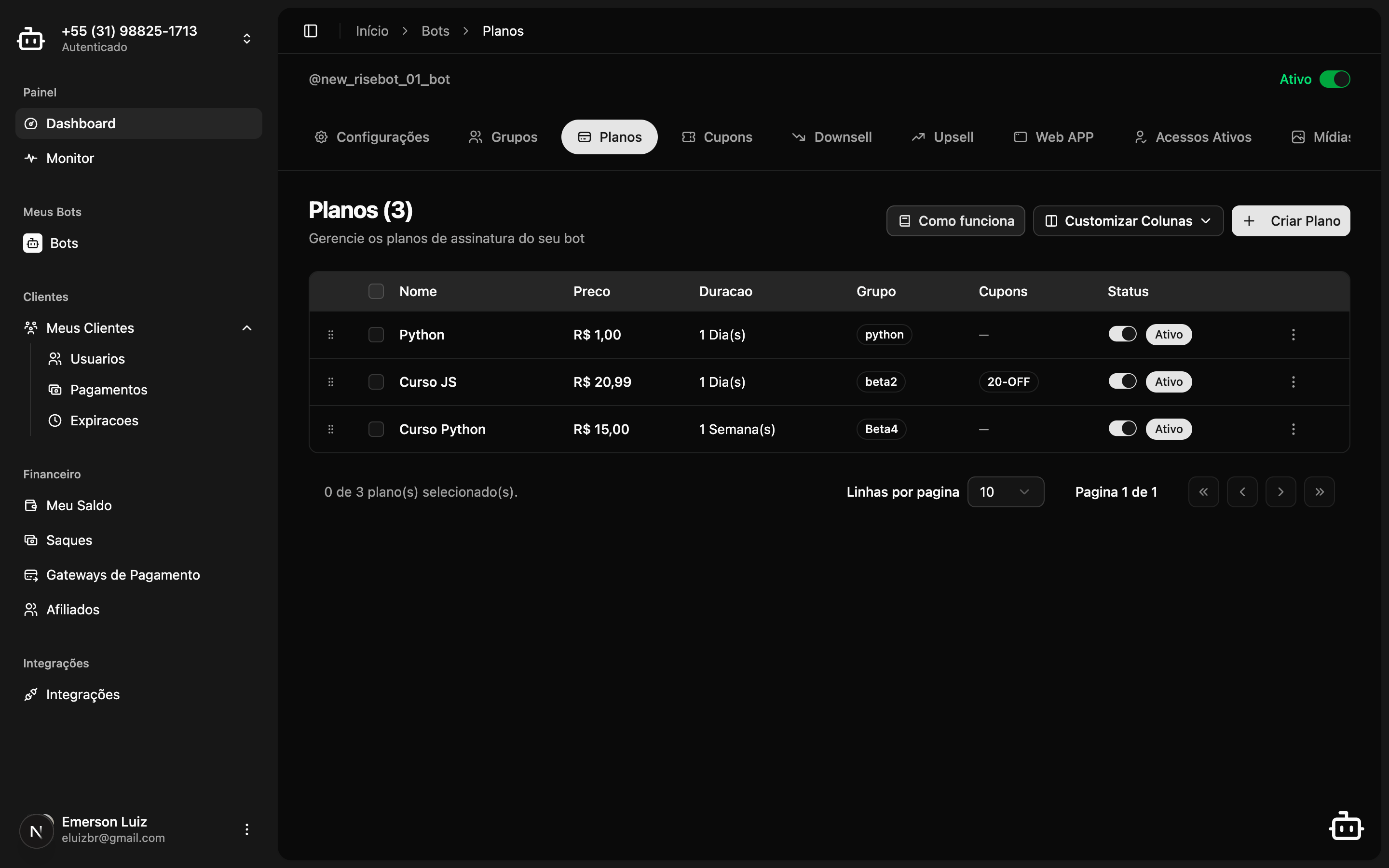The height and width of the screenshot is (868, 1389).
Task: Click the drag handle of the Curso JS row
Action: coord(330,382)
